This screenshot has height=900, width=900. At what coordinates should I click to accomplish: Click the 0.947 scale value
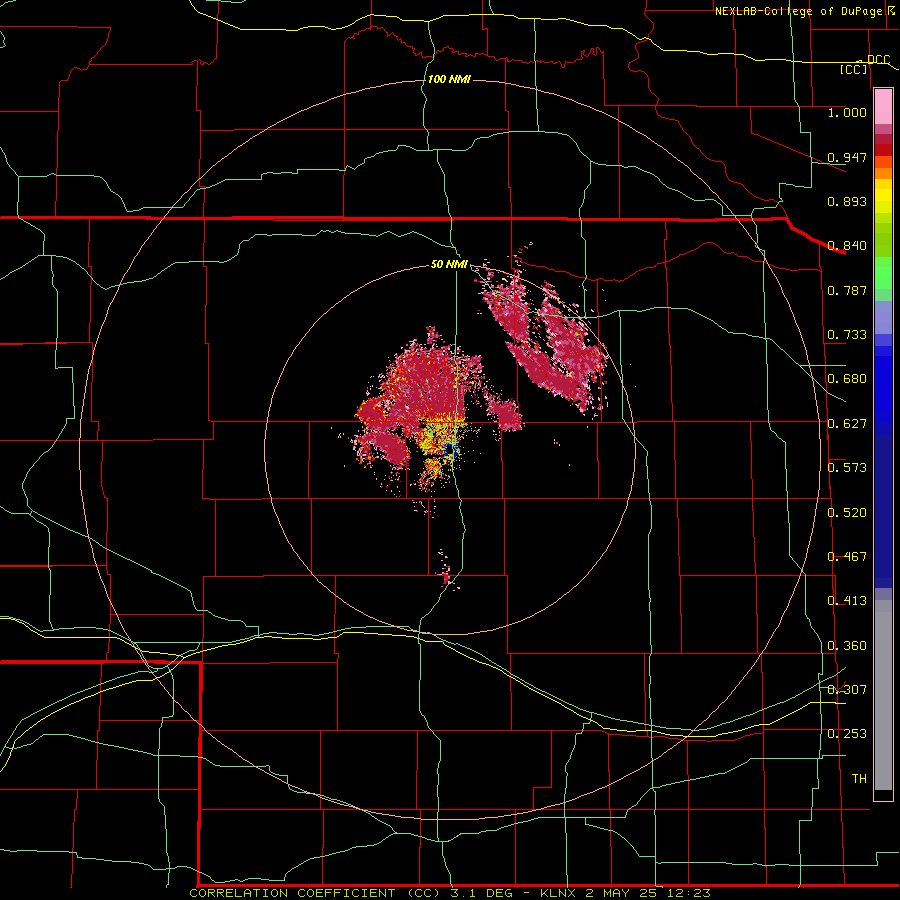coord(847,157)
